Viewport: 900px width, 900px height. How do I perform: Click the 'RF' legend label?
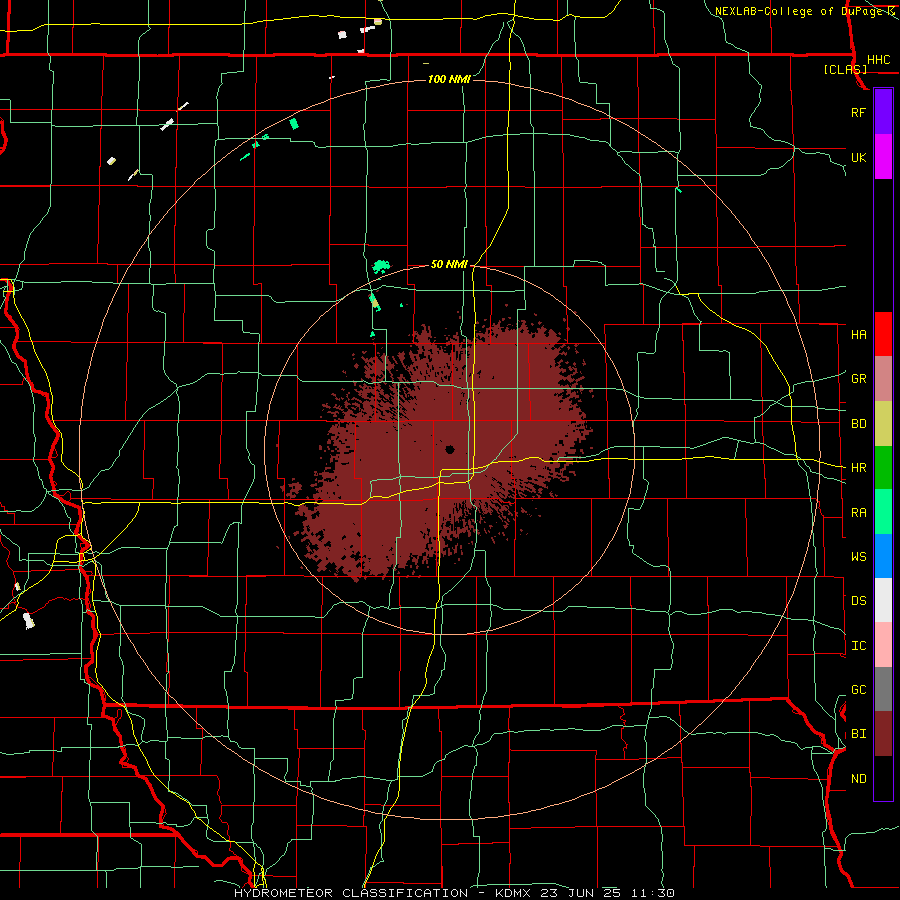click(858, 112)
